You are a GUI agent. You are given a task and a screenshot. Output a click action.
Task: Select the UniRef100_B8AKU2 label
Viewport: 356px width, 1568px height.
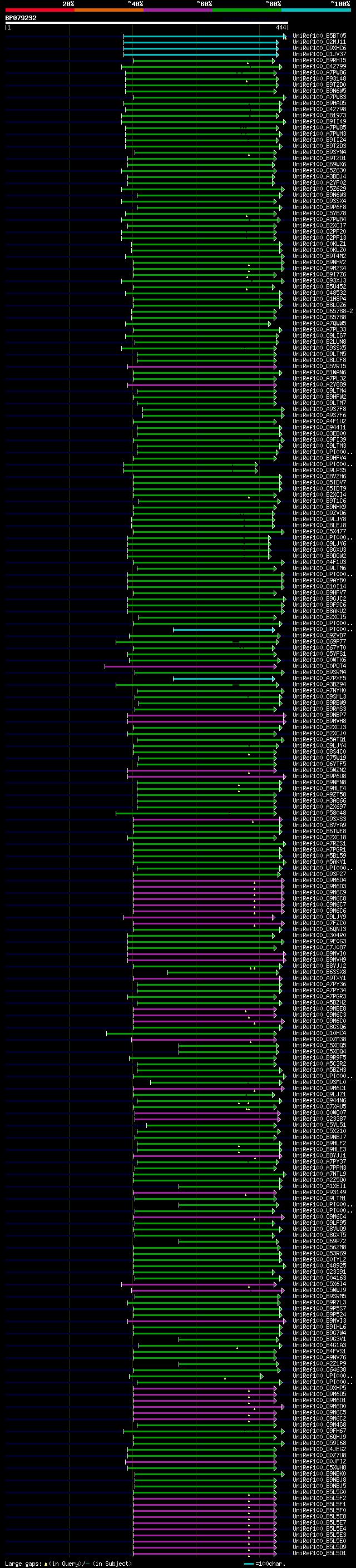(x=319, y=611)
